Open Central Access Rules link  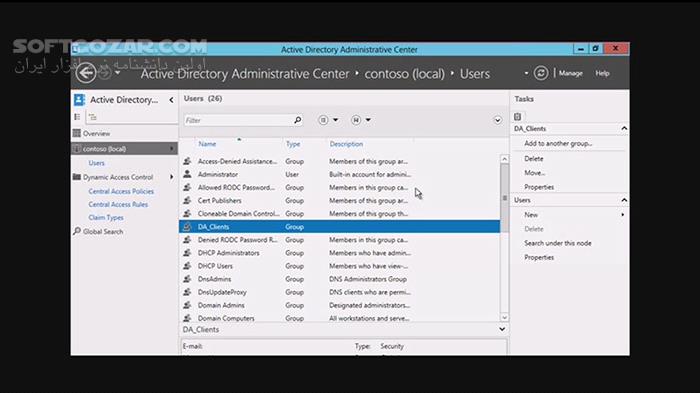coord(118,205)
